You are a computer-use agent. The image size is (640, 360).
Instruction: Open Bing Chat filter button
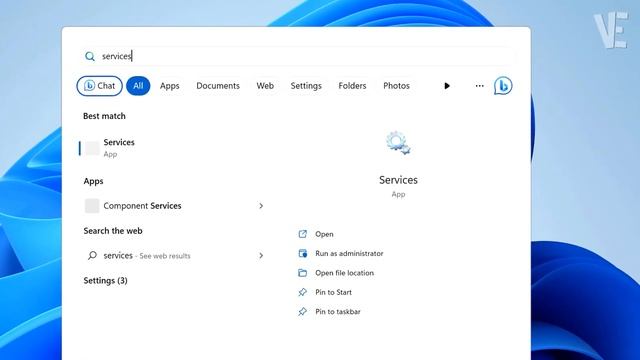pos(100,86)
